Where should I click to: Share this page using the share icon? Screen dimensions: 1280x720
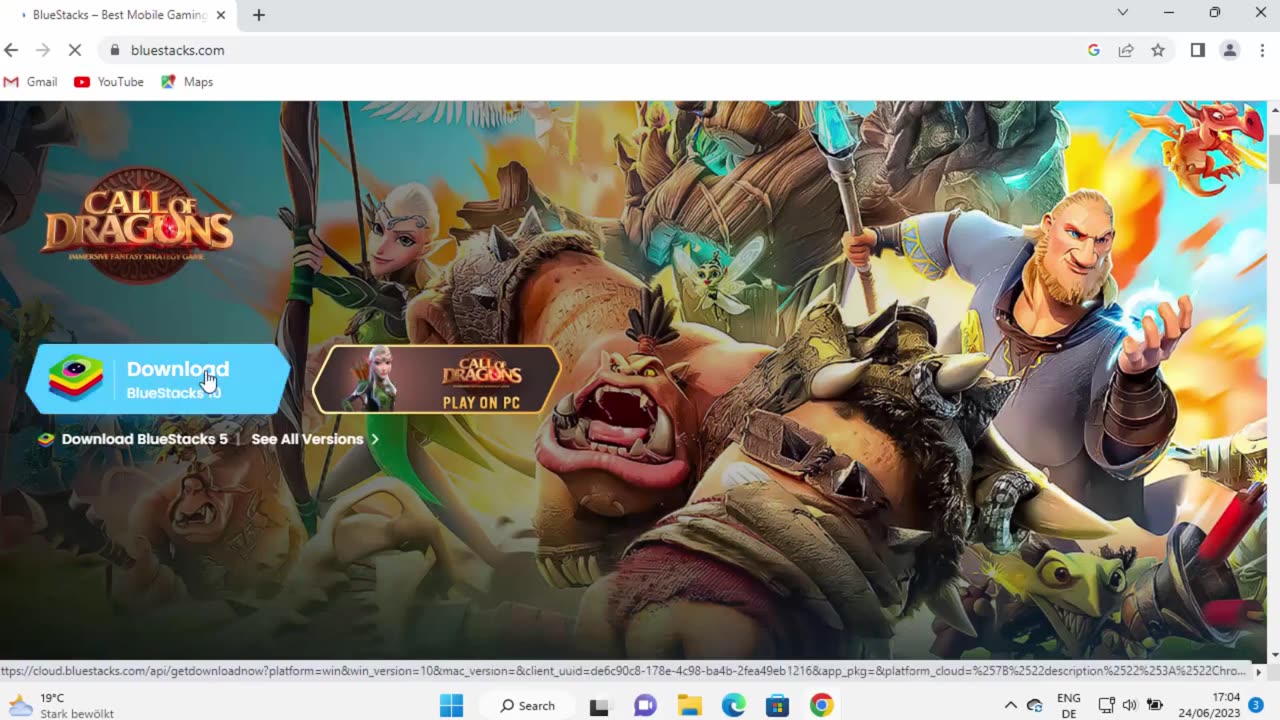[1126, 50]
